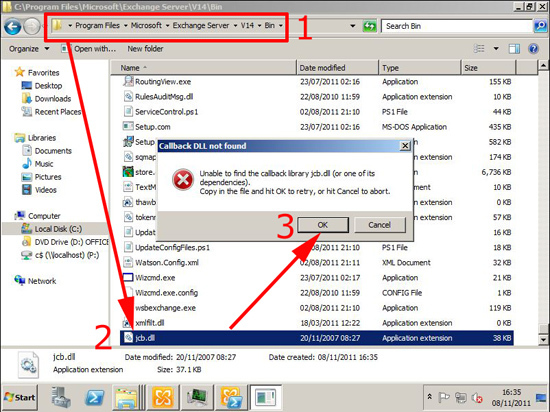Click Open with... toolbar button
Image resolution: width=550 pixels, height=412 pixels.
[88, 49]
